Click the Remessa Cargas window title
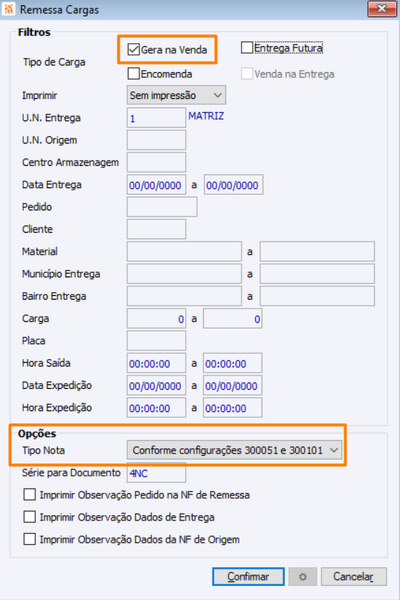The height and width of the screenshot is (600, 400). (x=59, y=10)
